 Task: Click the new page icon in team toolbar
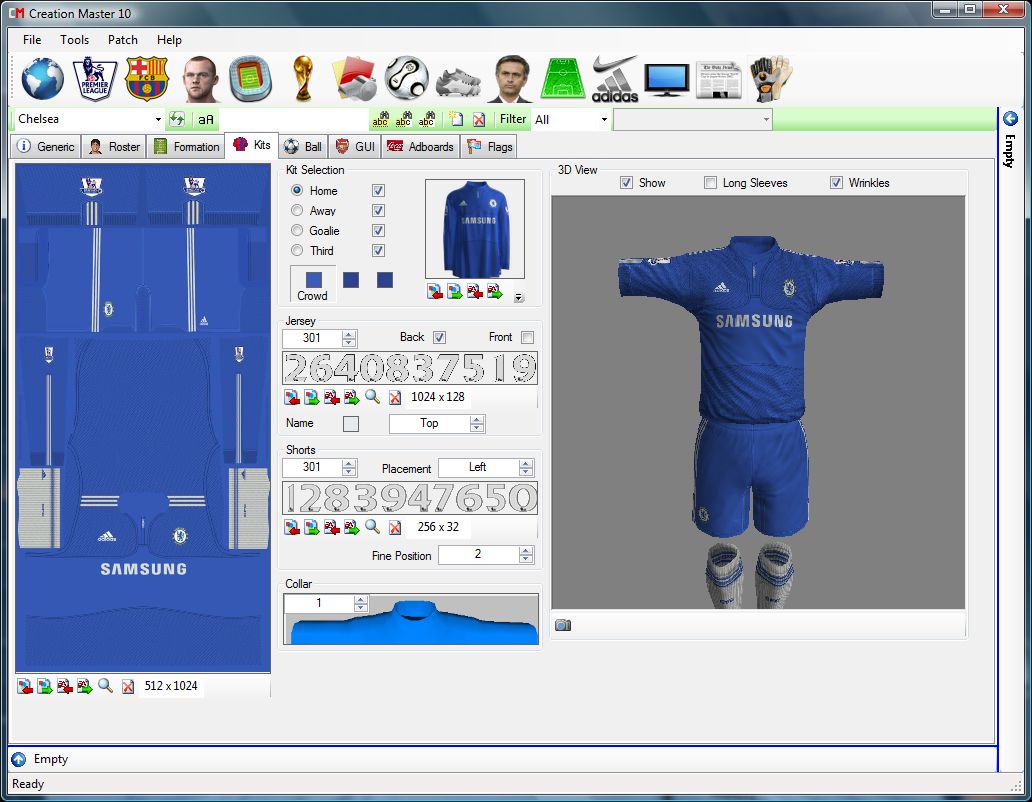pyautogui.click(x=455, y=119)
